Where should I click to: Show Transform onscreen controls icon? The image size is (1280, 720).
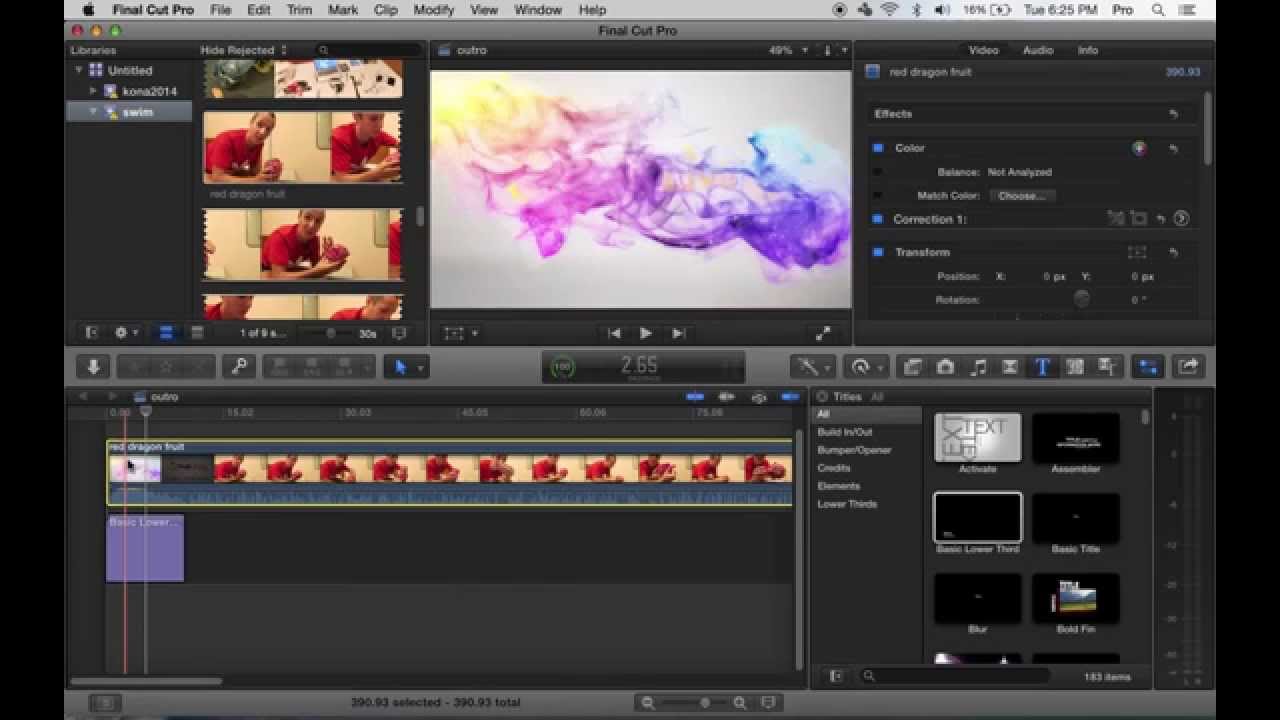click(x=1137, y=252)
